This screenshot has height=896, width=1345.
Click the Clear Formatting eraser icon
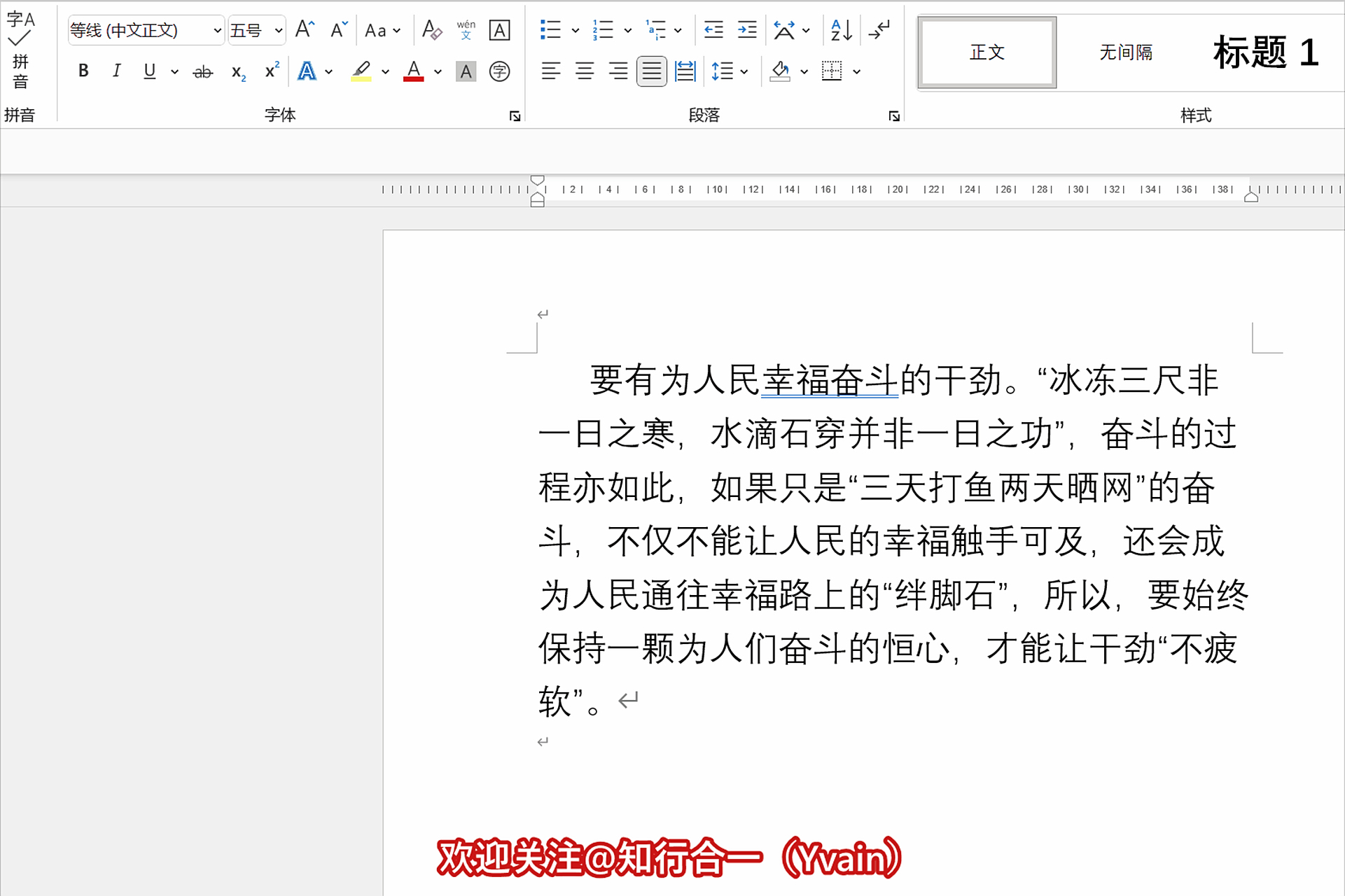coord(431,30)
